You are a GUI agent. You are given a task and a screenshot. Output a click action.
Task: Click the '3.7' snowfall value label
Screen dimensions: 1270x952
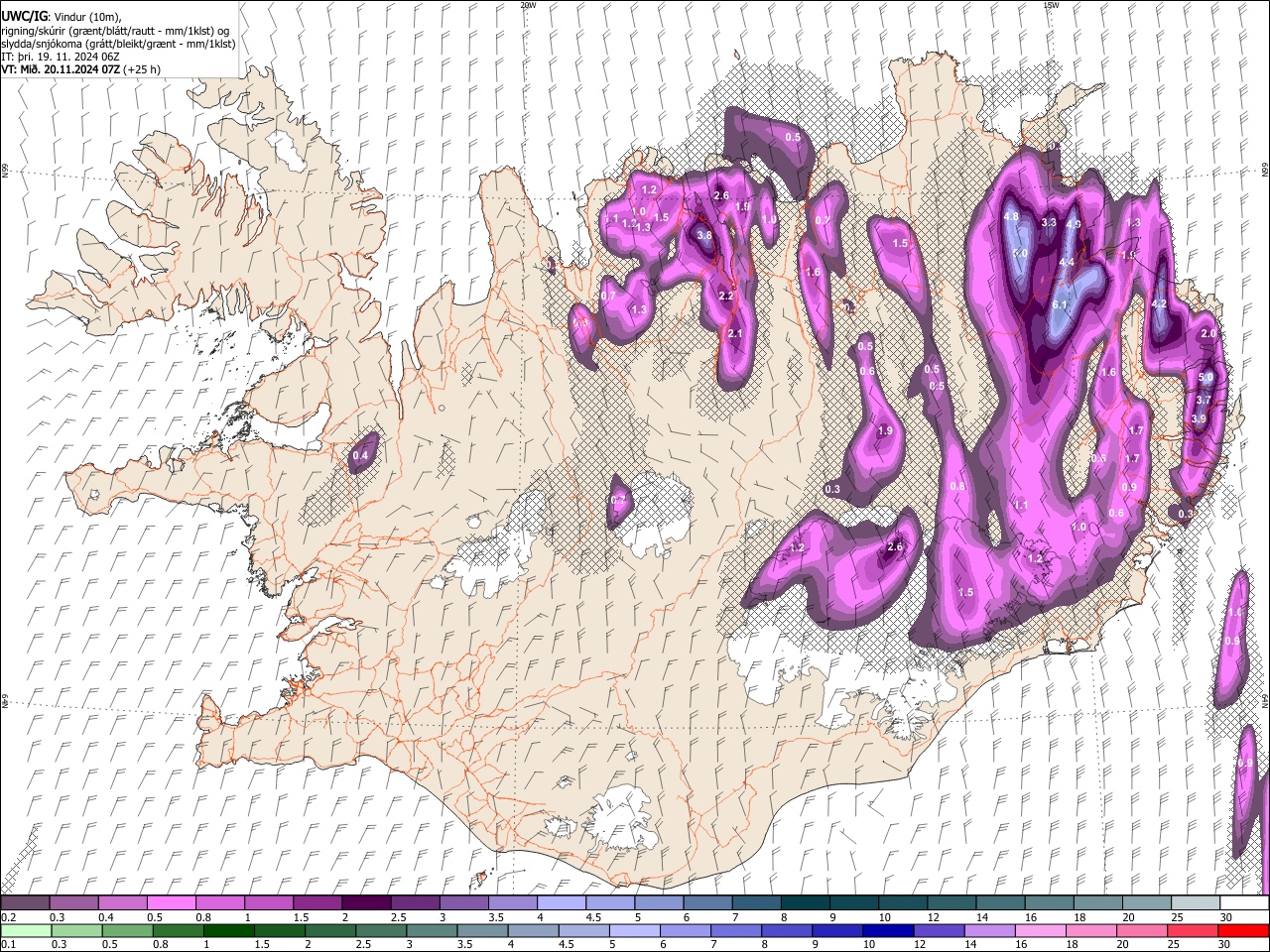[x=1205, y=400]
